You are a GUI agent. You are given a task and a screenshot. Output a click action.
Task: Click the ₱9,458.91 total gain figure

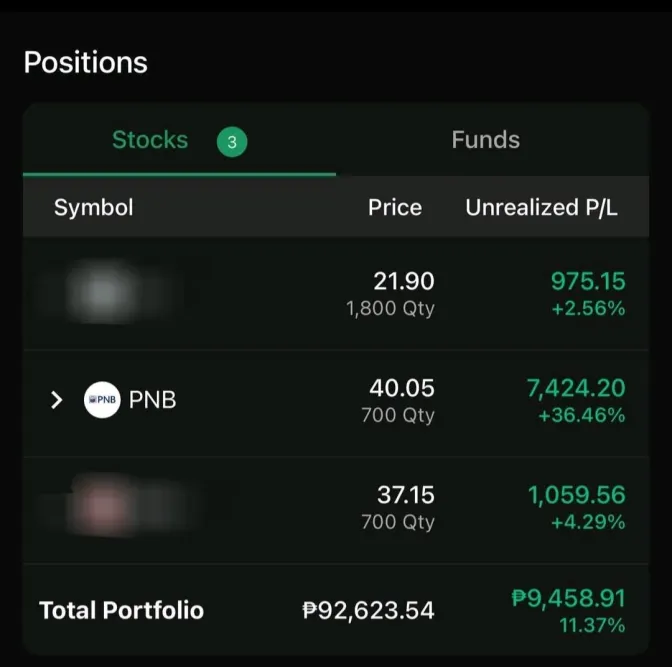[x=568, y=598]
